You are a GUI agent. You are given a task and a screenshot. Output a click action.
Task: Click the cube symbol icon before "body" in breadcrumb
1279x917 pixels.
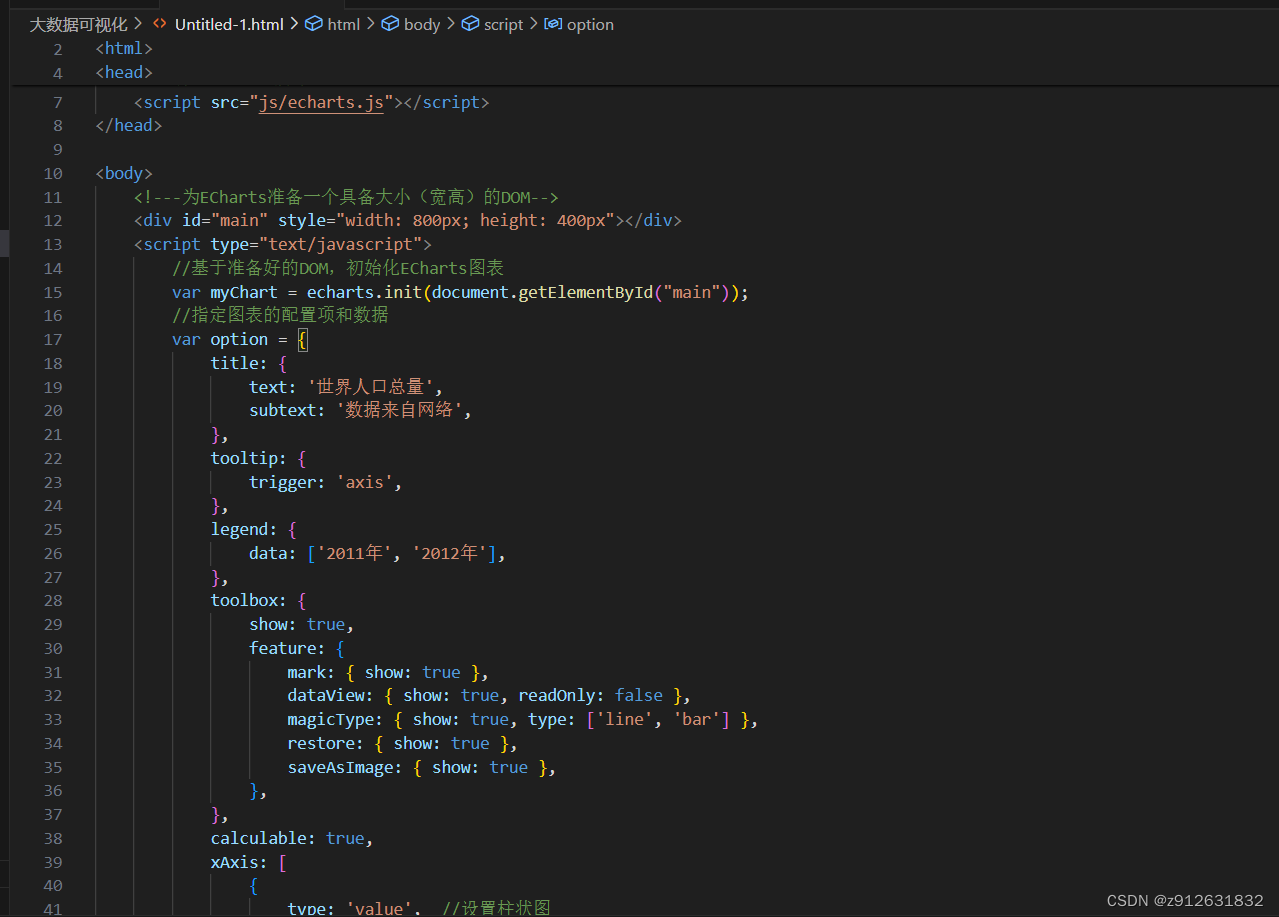click(x=390, y=24)
